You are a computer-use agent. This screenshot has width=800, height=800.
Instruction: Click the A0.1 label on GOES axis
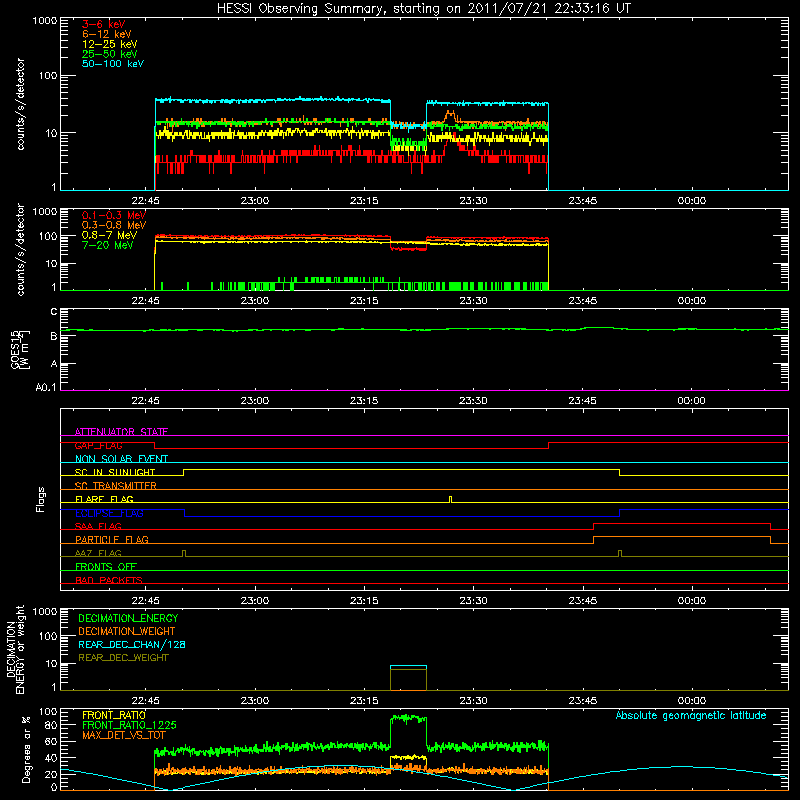[45, 388]
